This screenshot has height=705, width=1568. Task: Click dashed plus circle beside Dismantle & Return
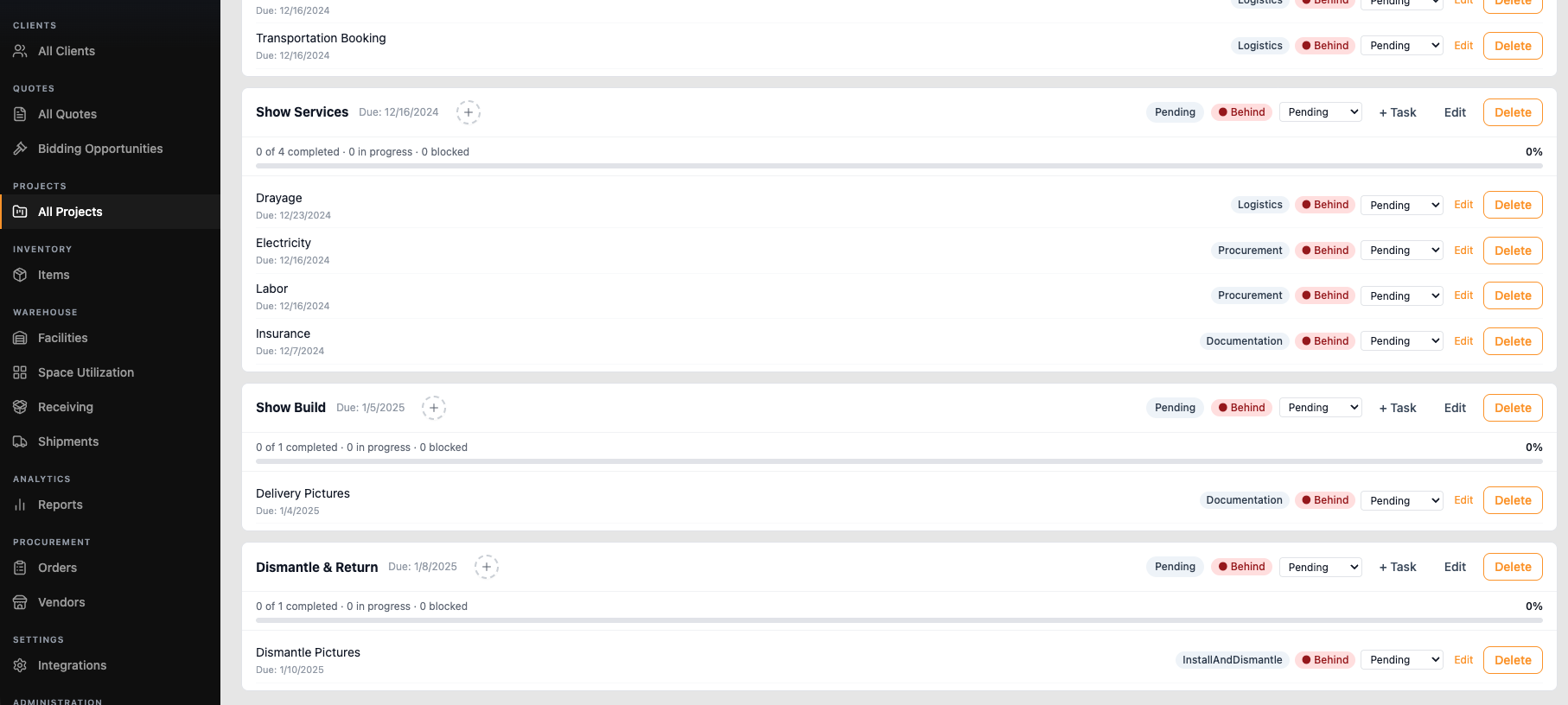pos(487,567)
